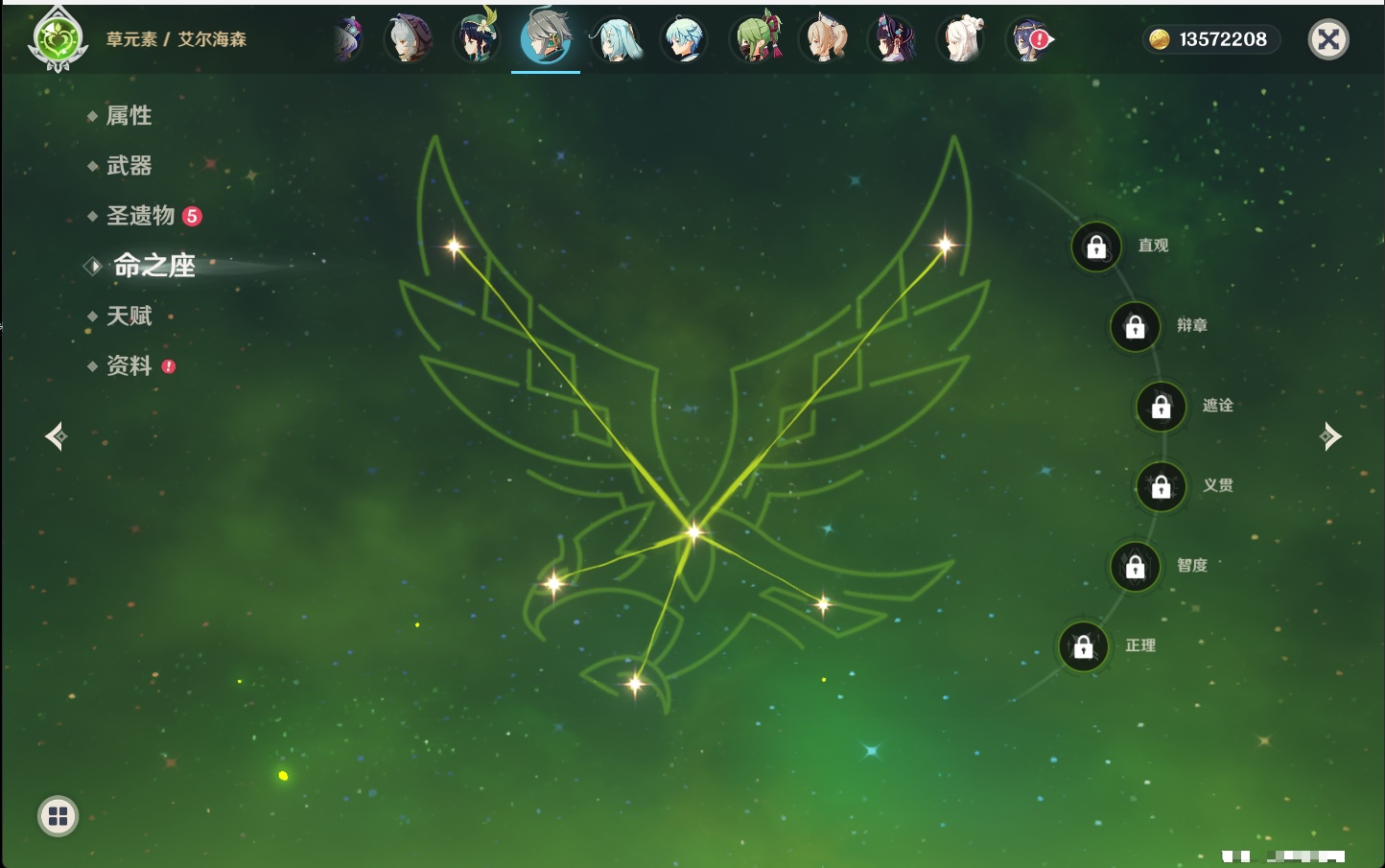View the 直观 constellation label
Viewport: 1385px width, 868px height.
1153,246
